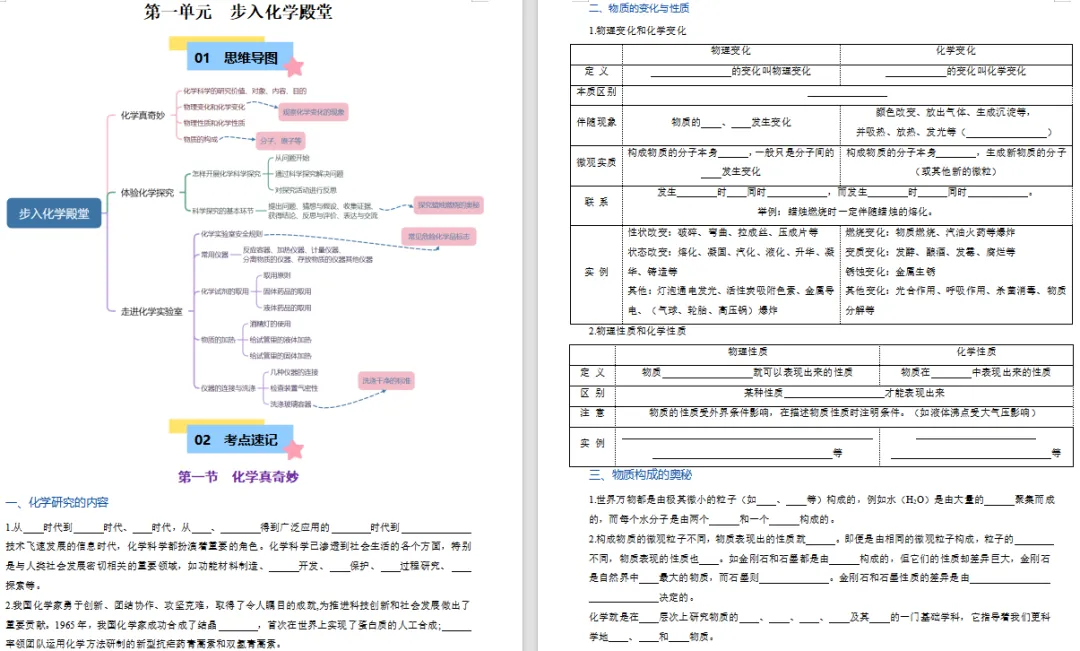Click the '取用原则' node

click(x=277, y=276)
